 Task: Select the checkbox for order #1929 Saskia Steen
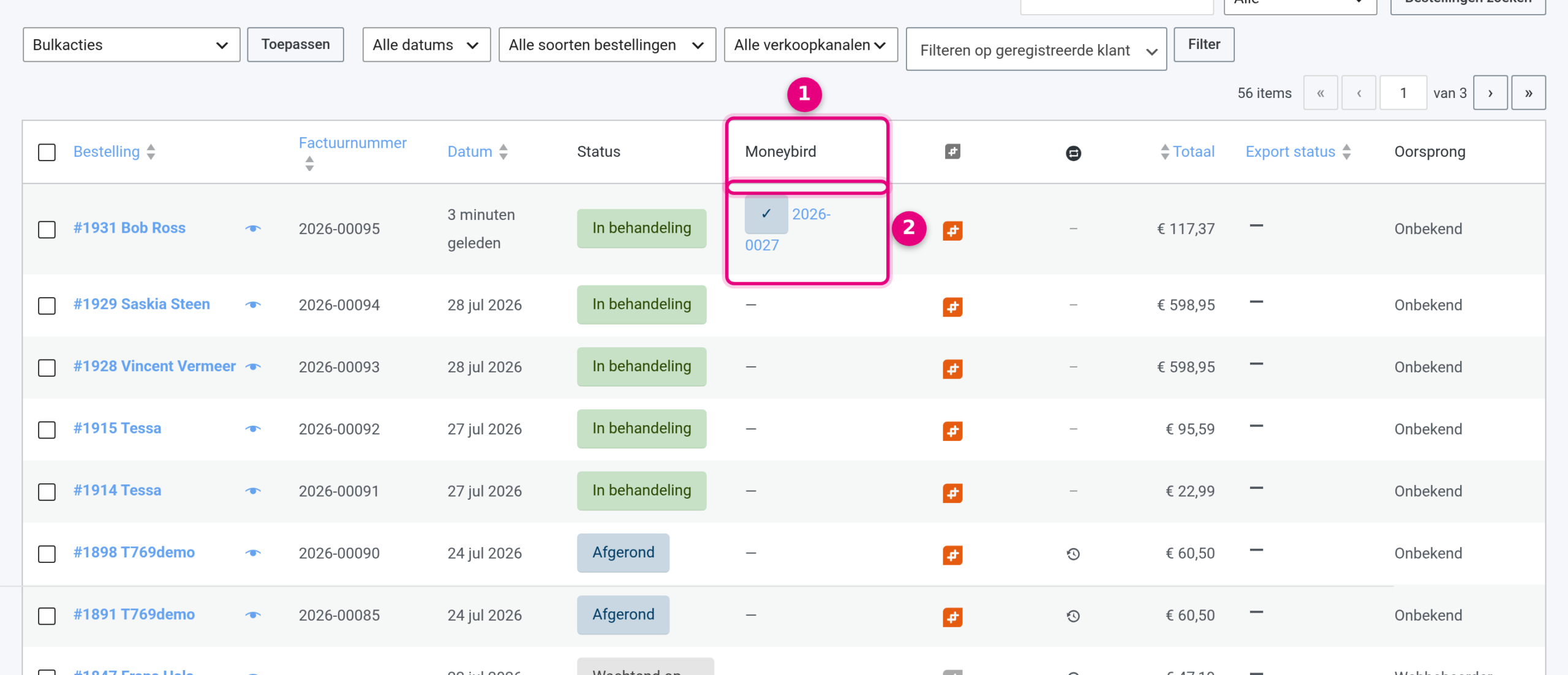pos(47,306)
